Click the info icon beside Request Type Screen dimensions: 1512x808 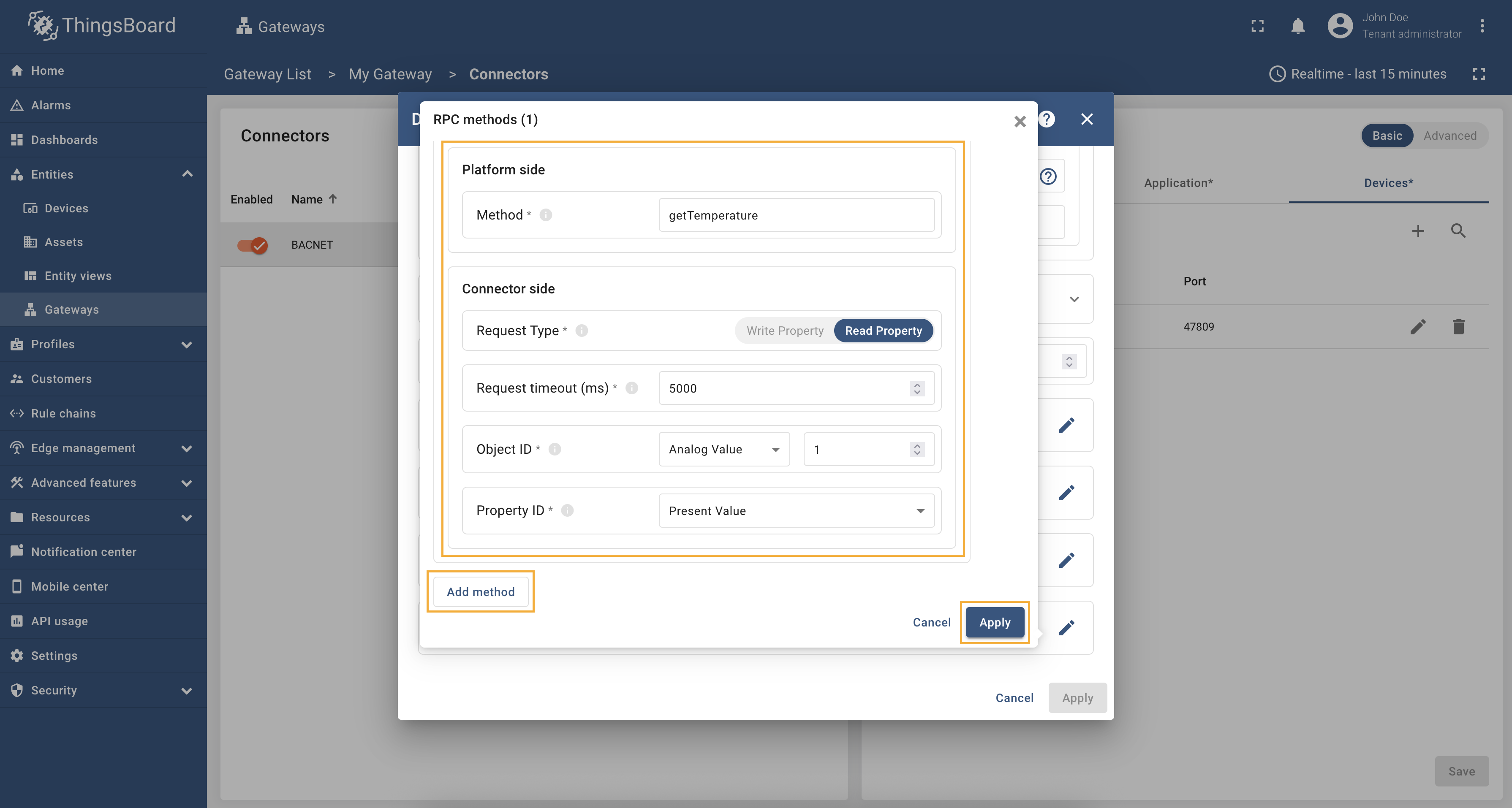(x=581, y=331)
